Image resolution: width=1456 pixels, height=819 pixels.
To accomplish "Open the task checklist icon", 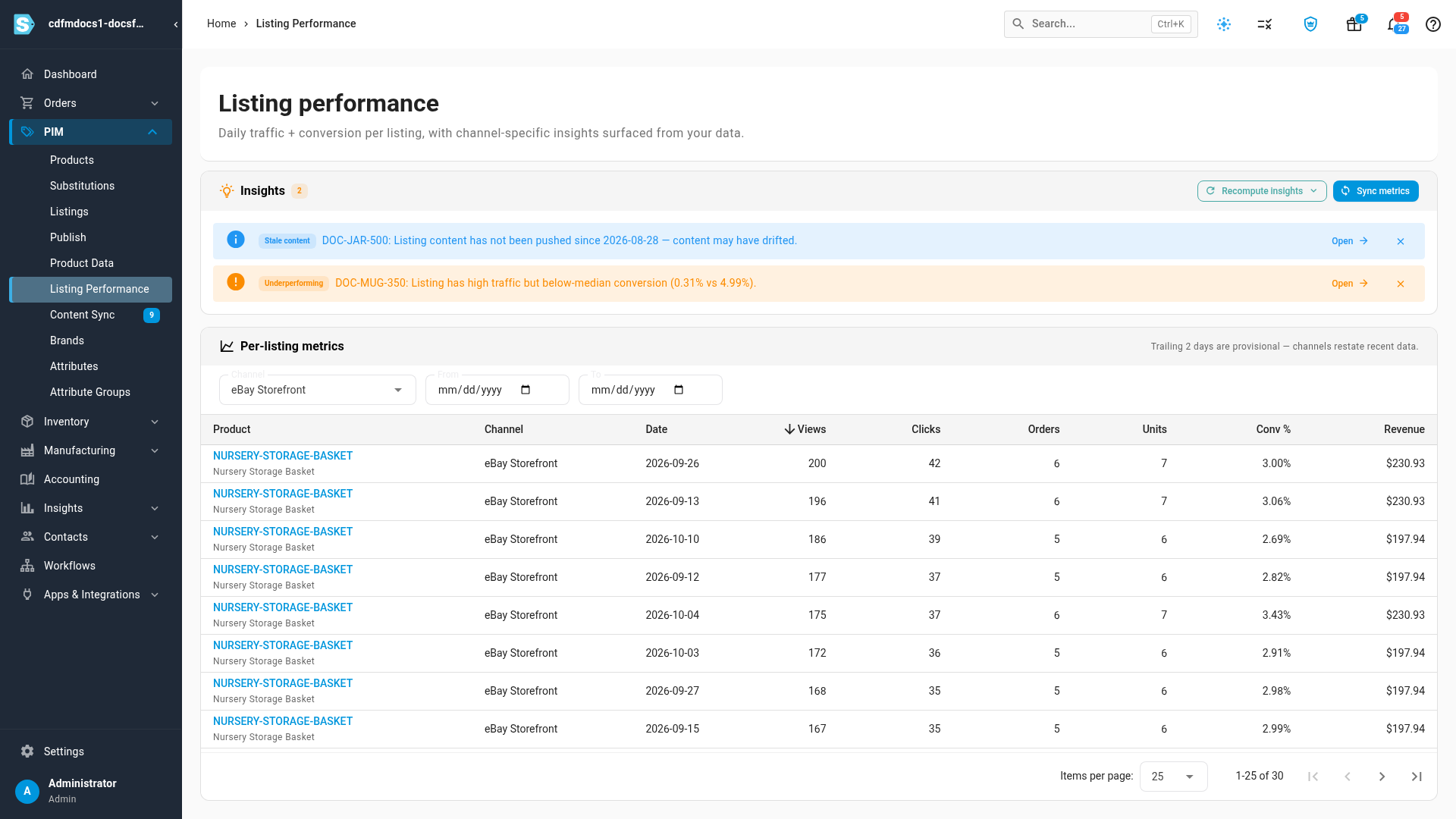I will [x=1264, y=24].
